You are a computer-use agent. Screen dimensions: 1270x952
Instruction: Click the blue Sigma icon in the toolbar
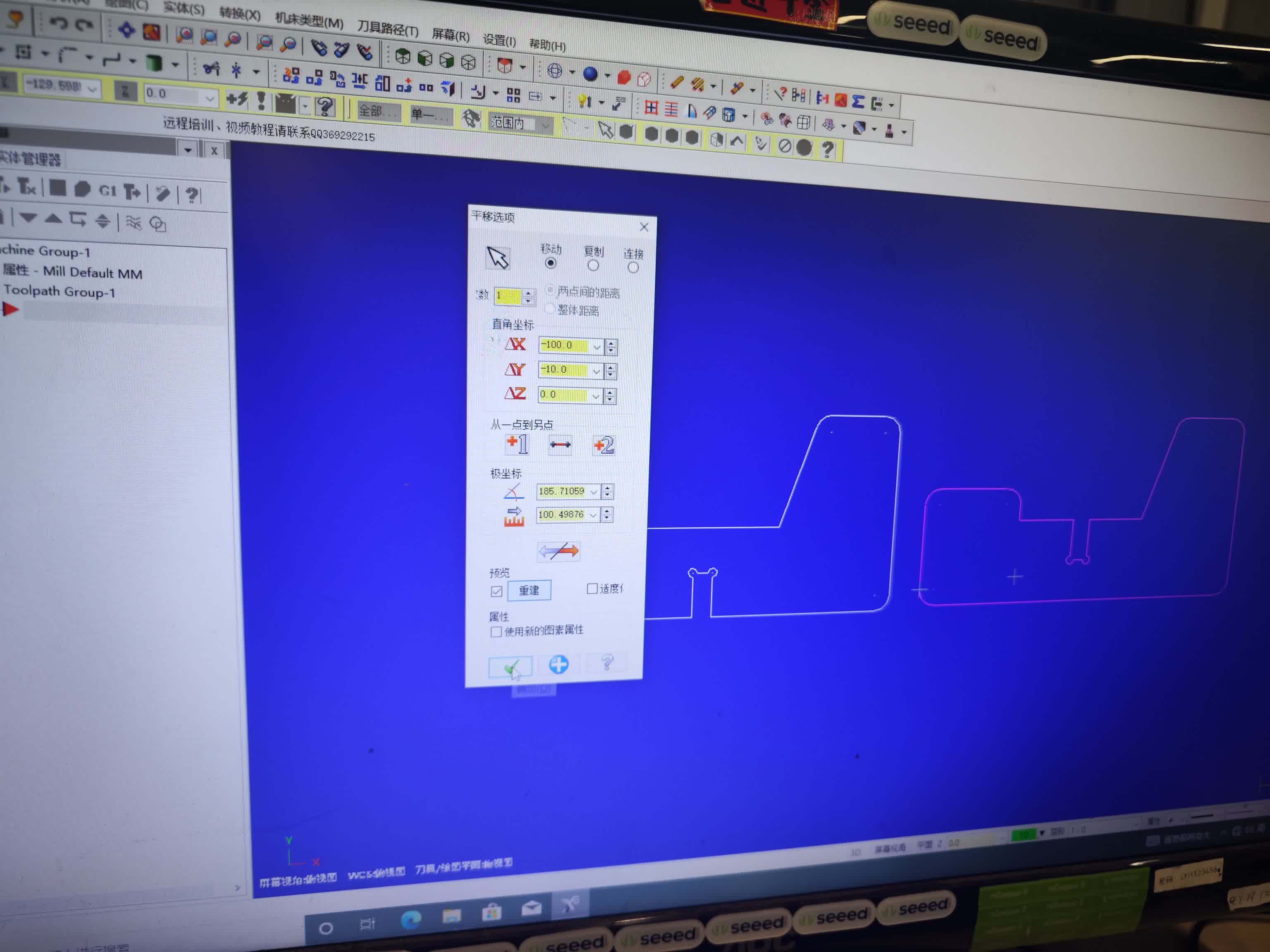pos(858,102)
